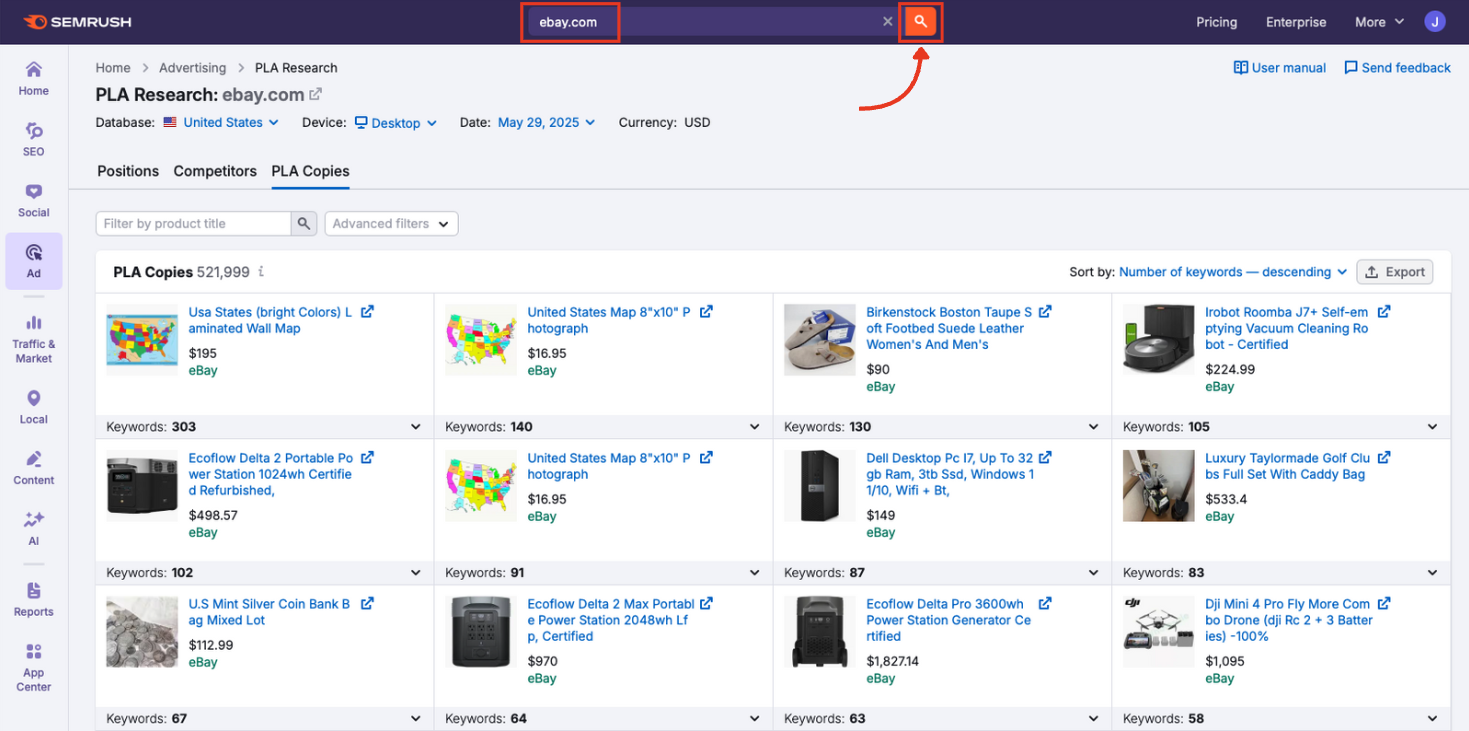Click the Export button

[1395, 271]
